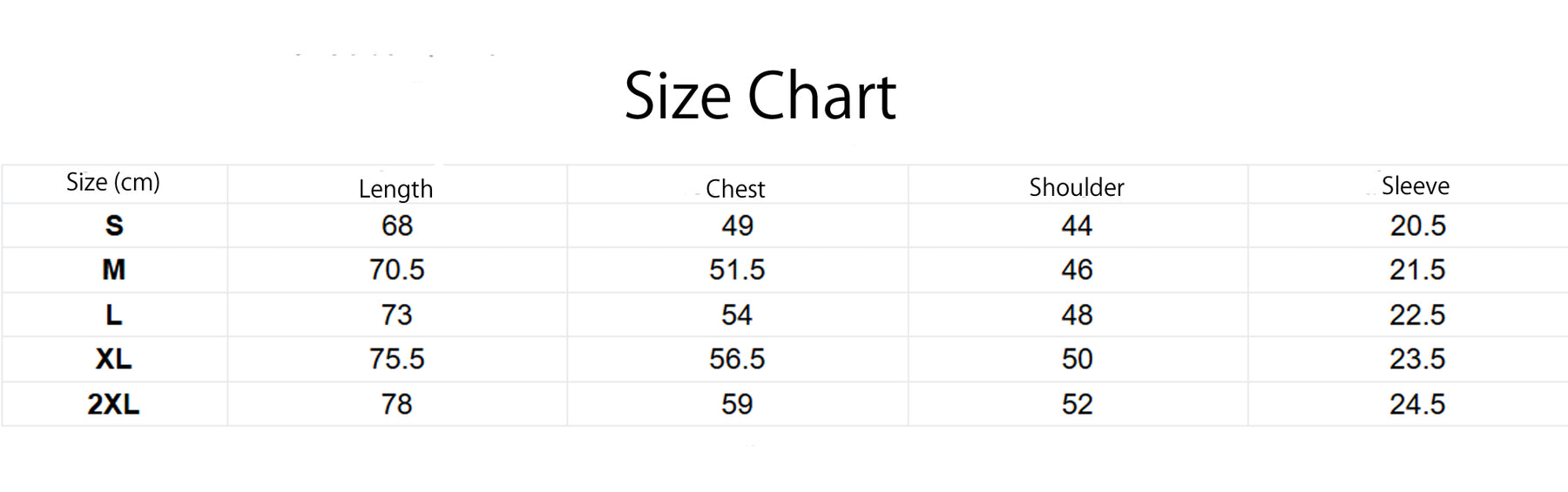
Task: Select the M size row label
Action: 114,270
